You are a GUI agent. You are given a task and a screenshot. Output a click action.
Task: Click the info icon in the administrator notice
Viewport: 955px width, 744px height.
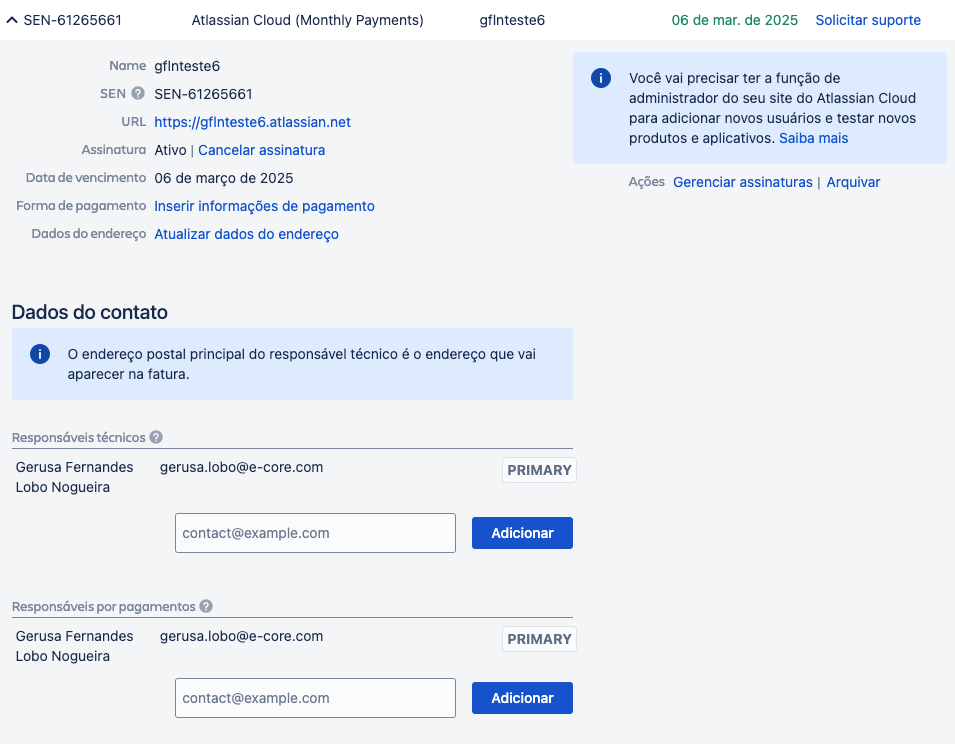point(601,78)
